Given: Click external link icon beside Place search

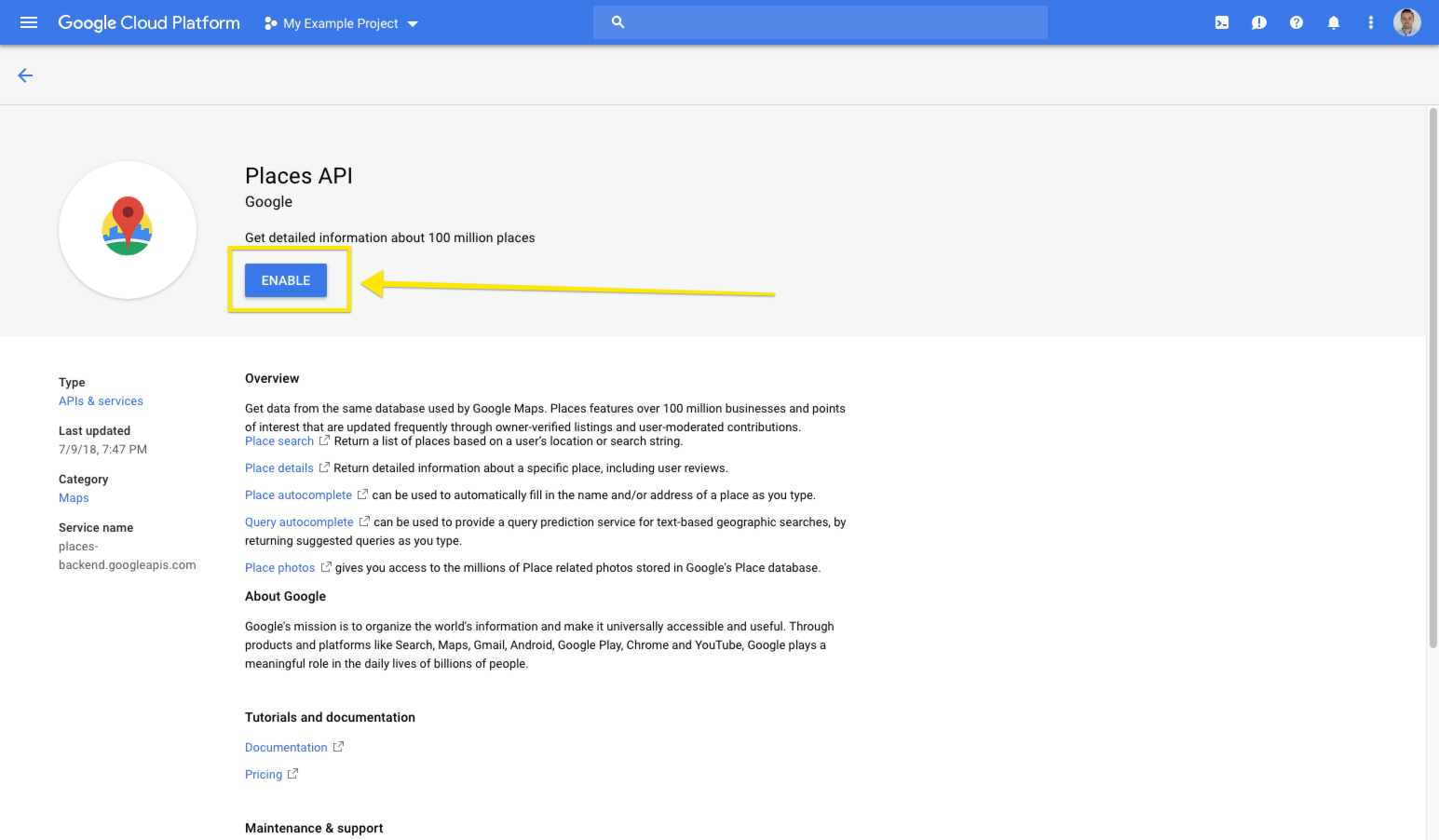Looking at the screenshot, I should (324, 440).
